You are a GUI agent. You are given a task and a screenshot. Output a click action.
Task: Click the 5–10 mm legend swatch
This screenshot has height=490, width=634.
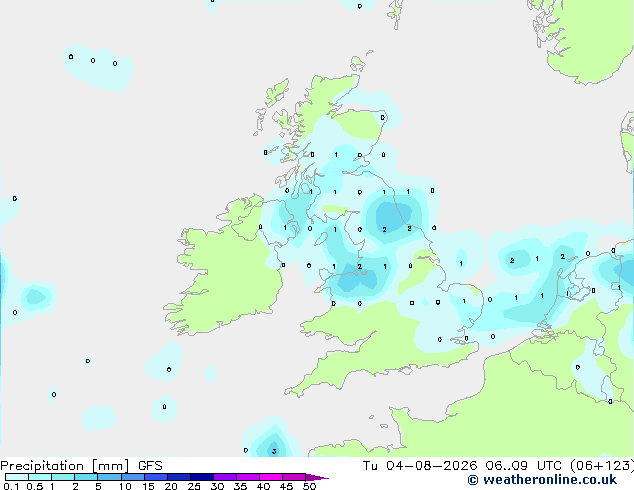(109, 477)
